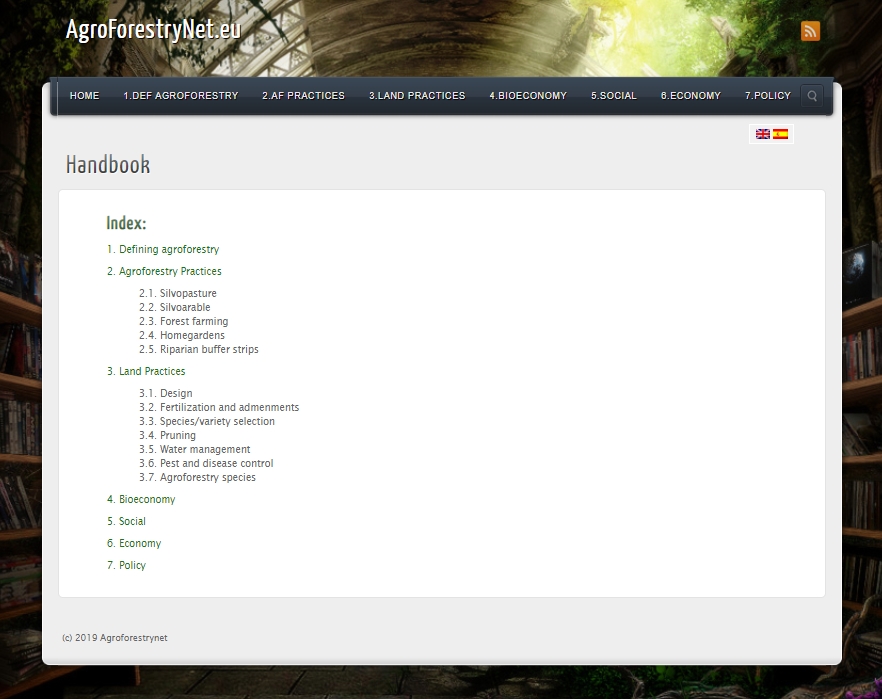The image size is (882, 699).
Task: Open the 3.7. Agroforestry species entry
Action: tap(197, 477)
